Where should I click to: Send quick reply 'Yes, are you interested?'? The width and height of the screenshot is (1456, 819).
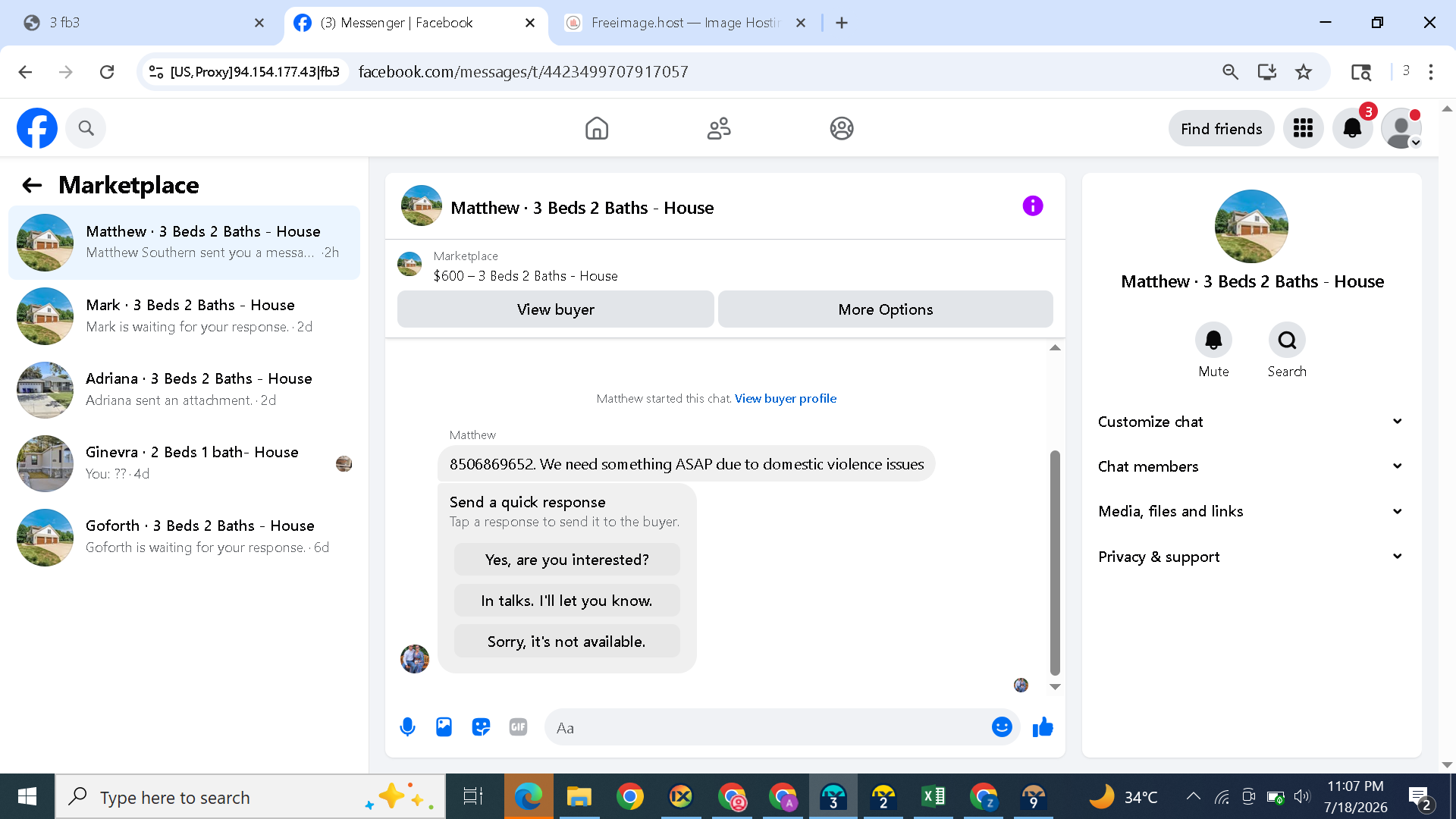click(567, 560)
